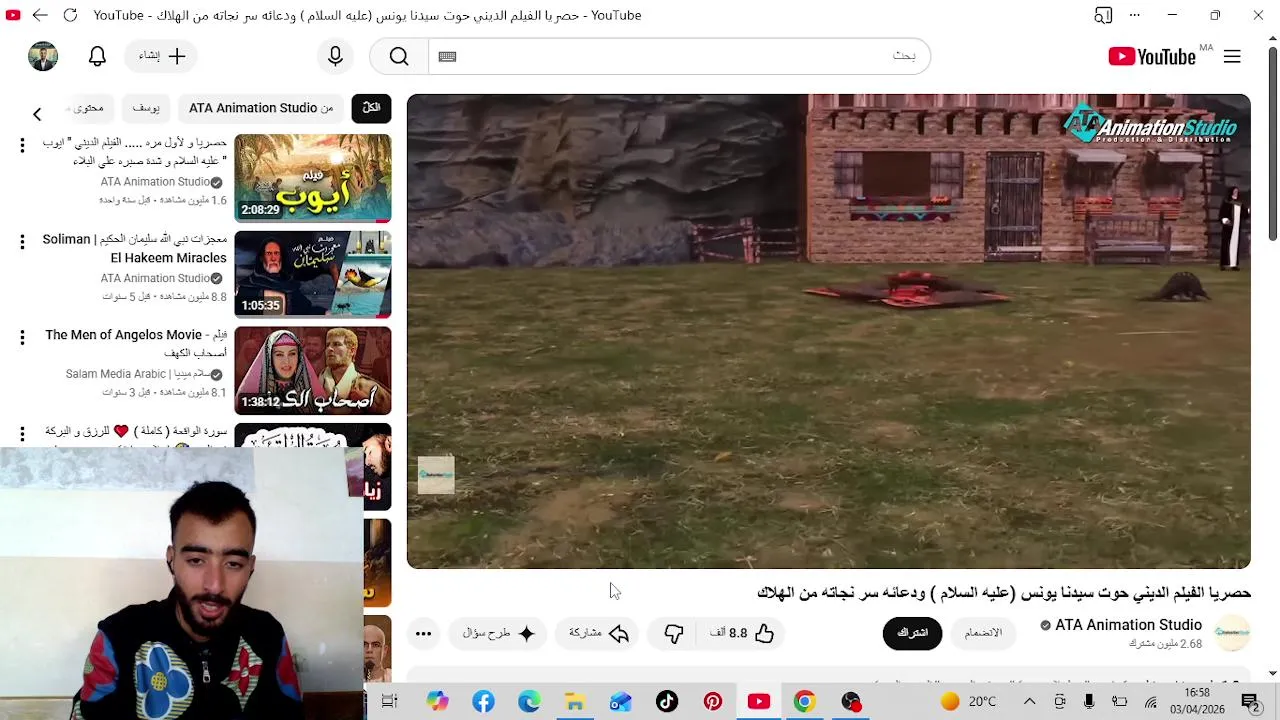This screenshot has height=720, width=1280.
Task: Open options for سورة الواقعة video
Action: [x=22, y=434]
